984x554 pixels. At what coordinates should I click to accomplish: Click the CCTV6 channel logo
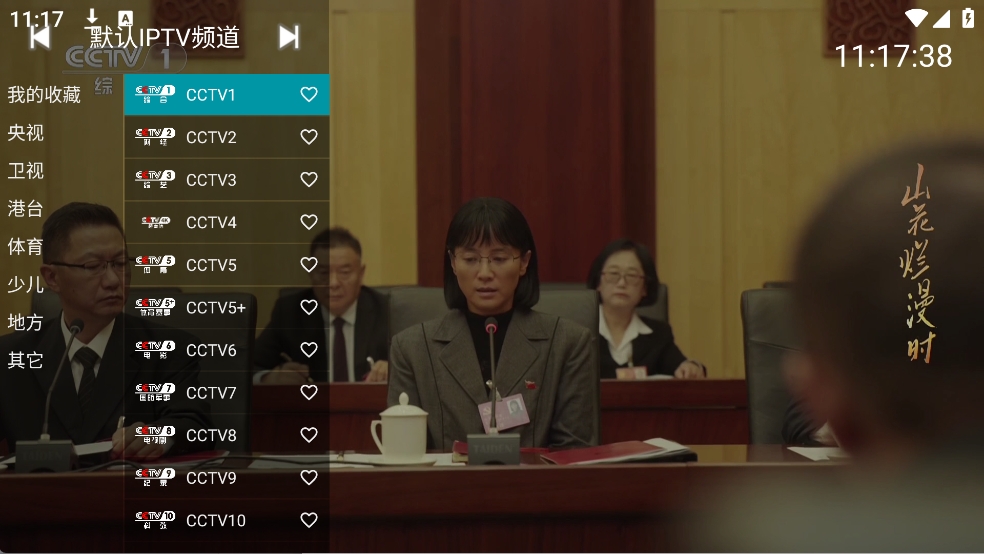[x=155, y=349]
